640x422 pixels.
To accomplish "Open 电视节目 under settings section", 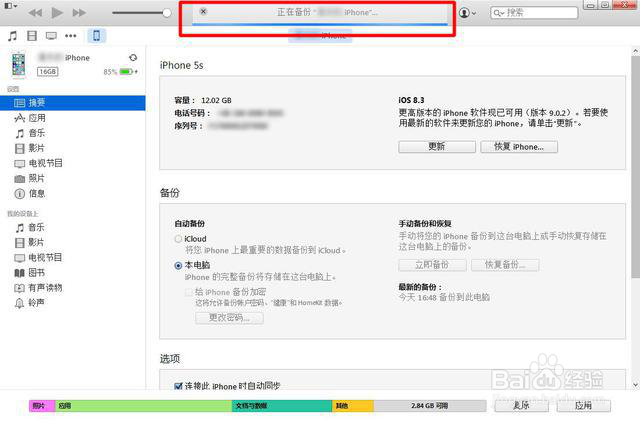I will tap(38, 163).
